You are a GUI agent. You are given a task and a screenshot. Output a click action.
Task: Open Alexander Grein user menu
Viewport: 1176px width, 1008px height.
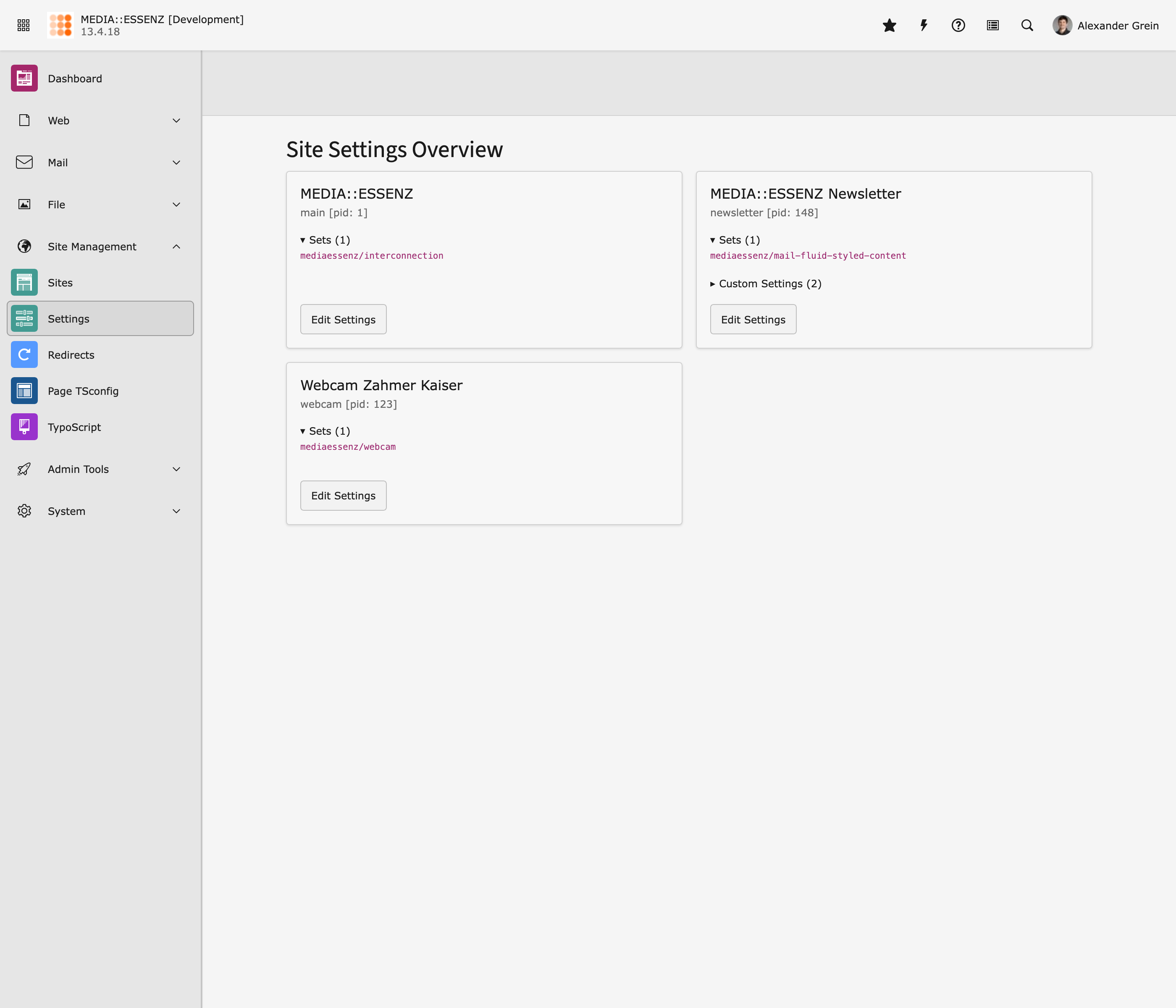1105,26
